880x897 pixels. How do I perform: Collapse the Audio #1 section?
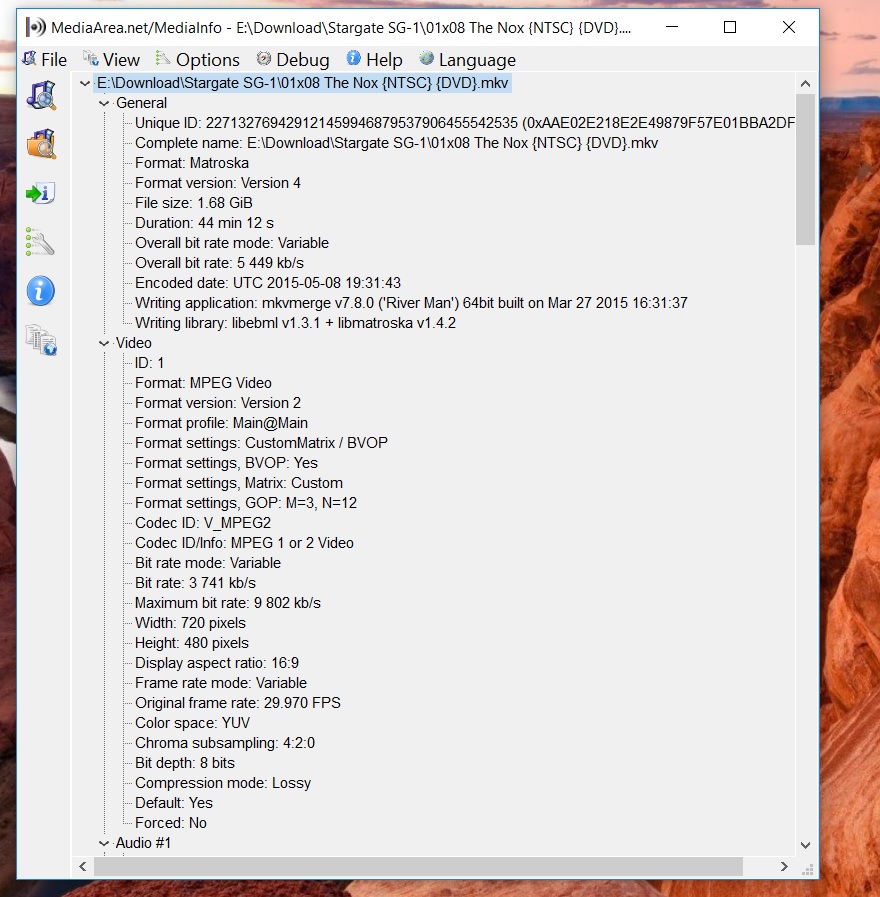tap(104, 843)
